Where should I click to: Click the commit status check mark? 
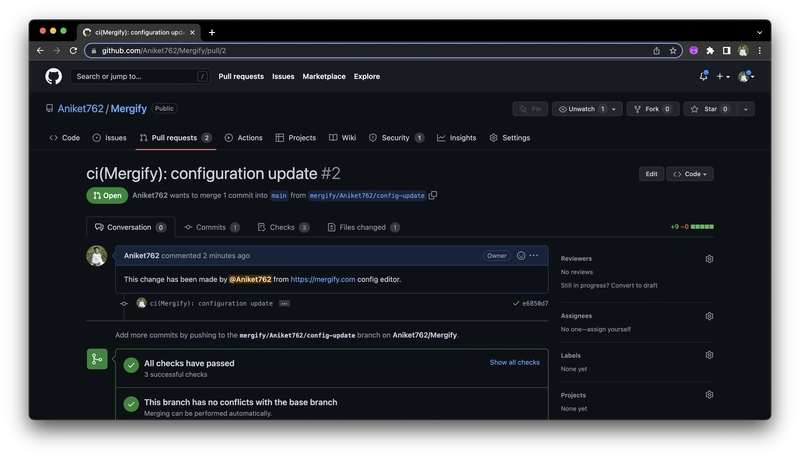coord(516,303)
